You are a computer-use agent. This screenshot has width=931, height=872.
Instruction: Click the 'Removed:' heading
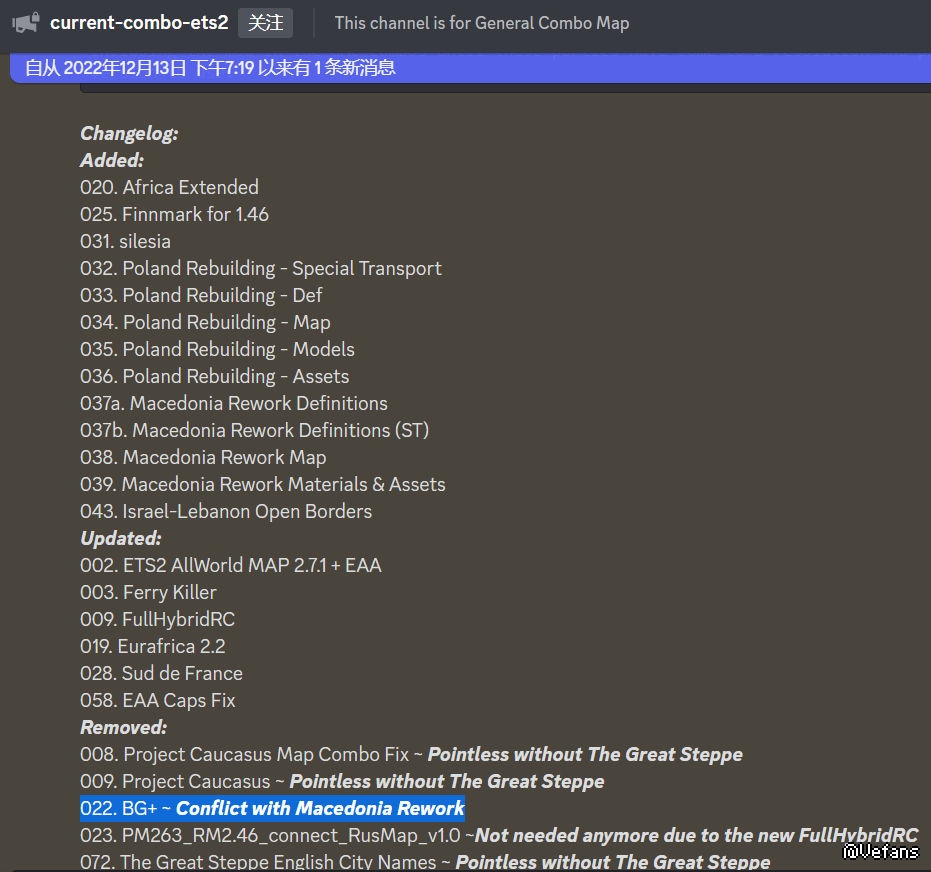pos(124,727)
